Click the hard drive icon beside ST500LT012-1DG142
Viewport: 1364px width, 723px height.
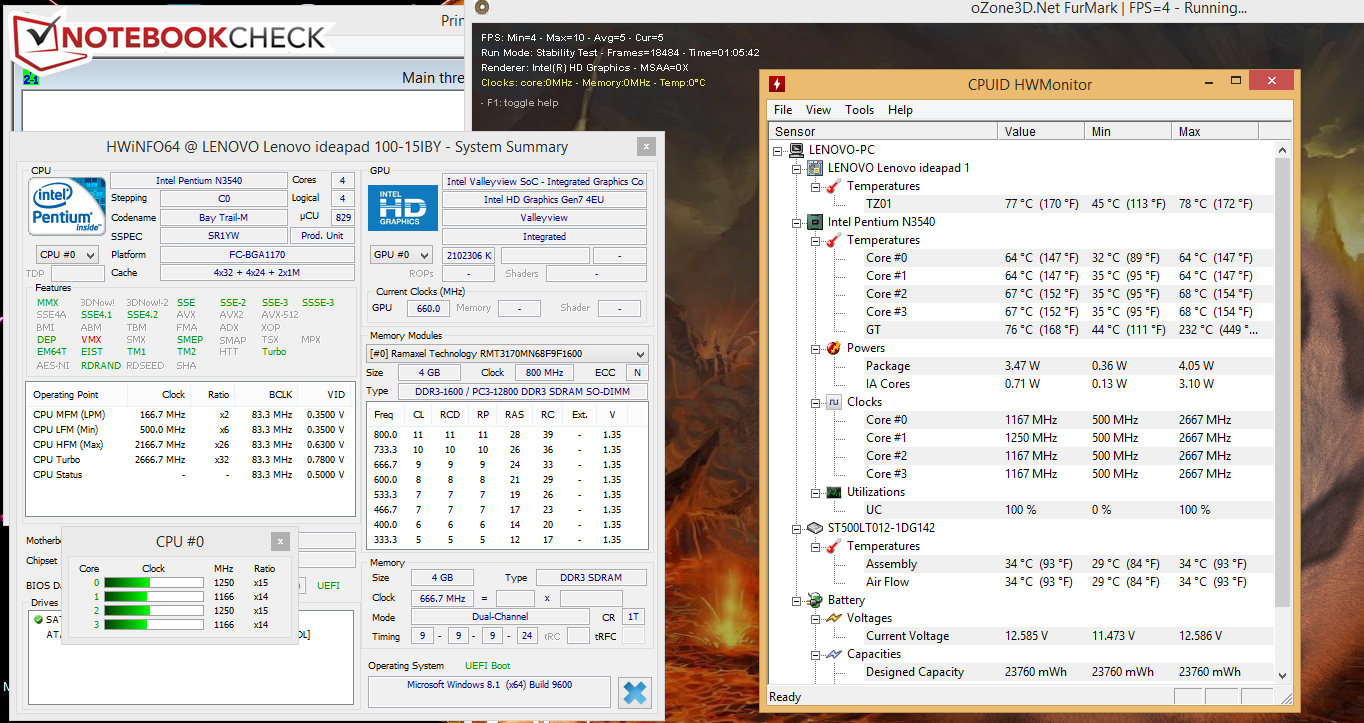pos(816,528)
